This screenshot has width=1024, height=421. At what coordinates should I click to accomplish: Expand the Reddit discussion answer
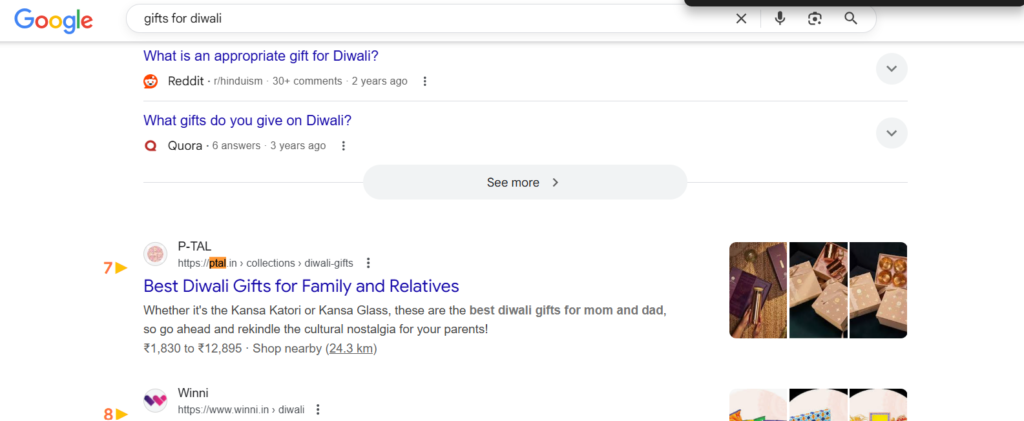click(891, 68)
